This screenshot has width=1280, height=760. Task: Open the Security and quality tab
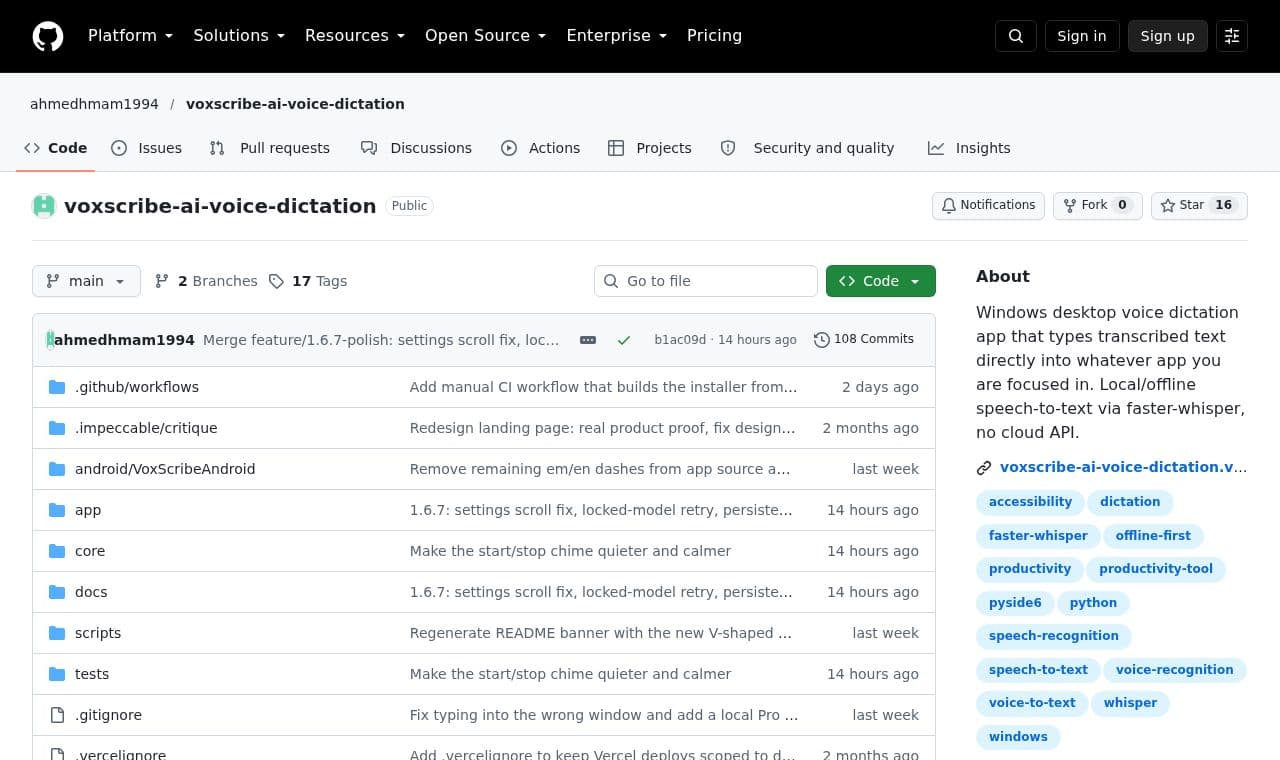pos(808,148)
